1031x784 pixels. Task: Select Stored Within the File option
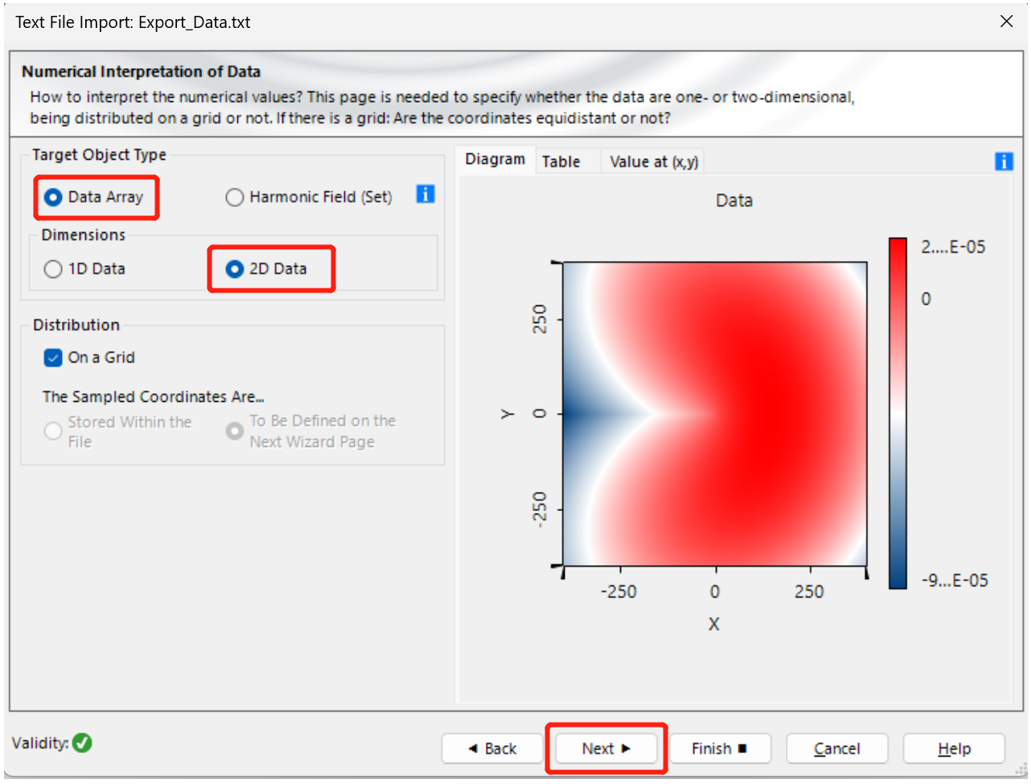pos(54,431)
